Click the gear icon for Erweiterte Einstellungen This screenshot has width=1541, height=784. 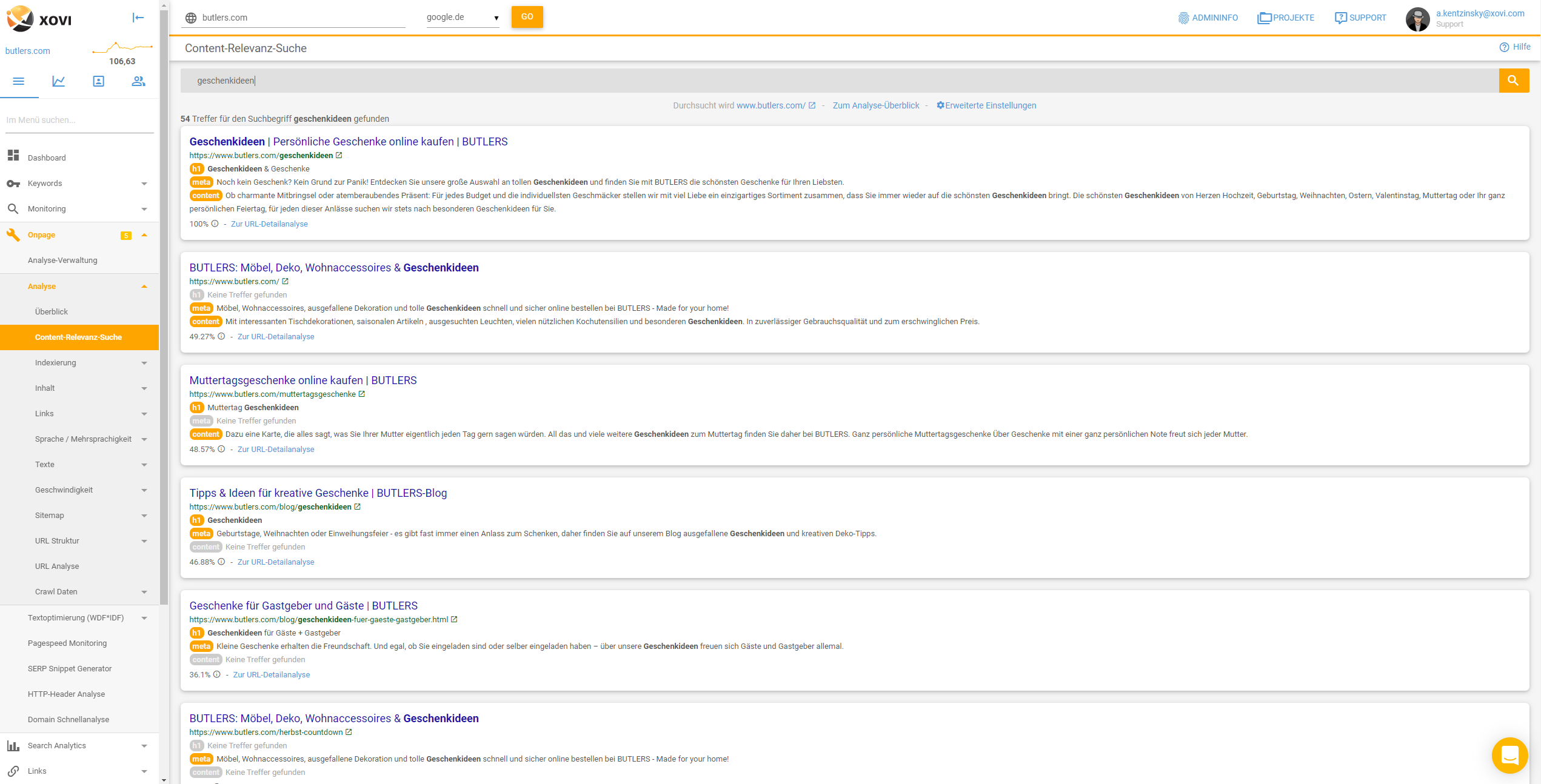[940, 105]
